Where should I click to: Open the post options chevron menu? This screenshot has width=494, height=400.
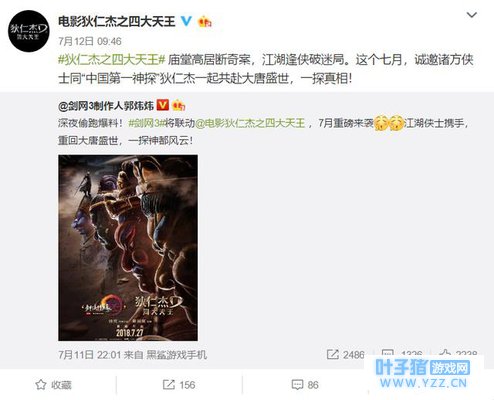pyautogui.click(x=471, y=15)
